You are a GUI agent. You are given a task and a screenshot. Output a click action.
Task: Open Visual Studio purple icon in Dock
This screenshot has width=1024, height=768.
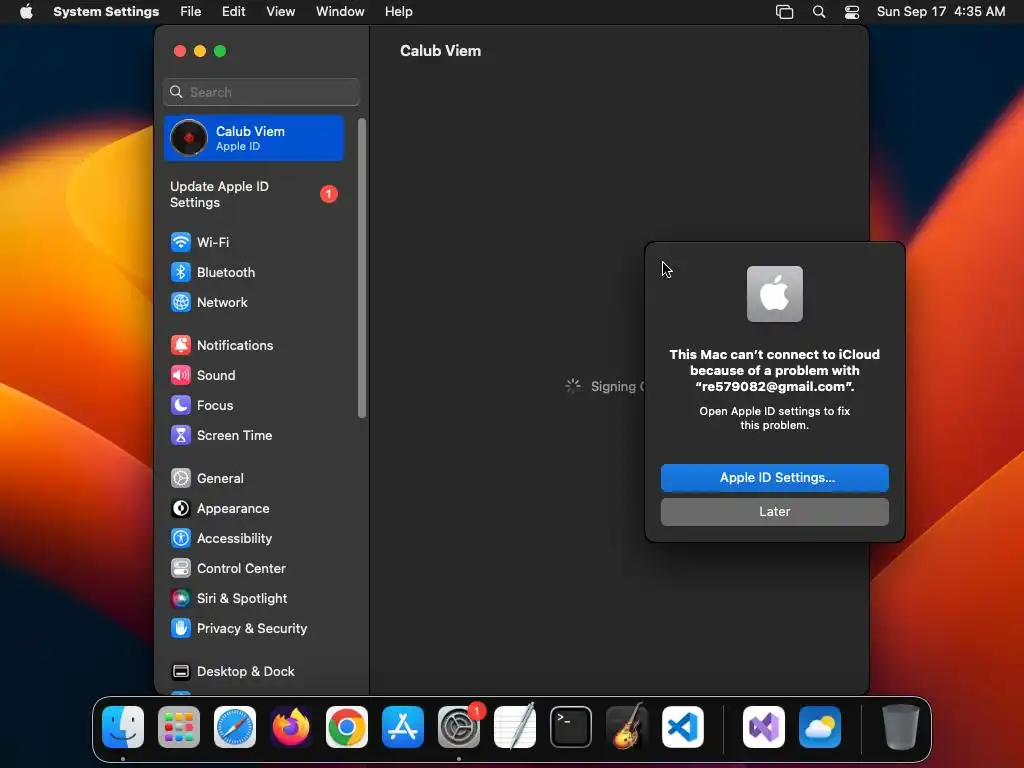coord(763,727)
